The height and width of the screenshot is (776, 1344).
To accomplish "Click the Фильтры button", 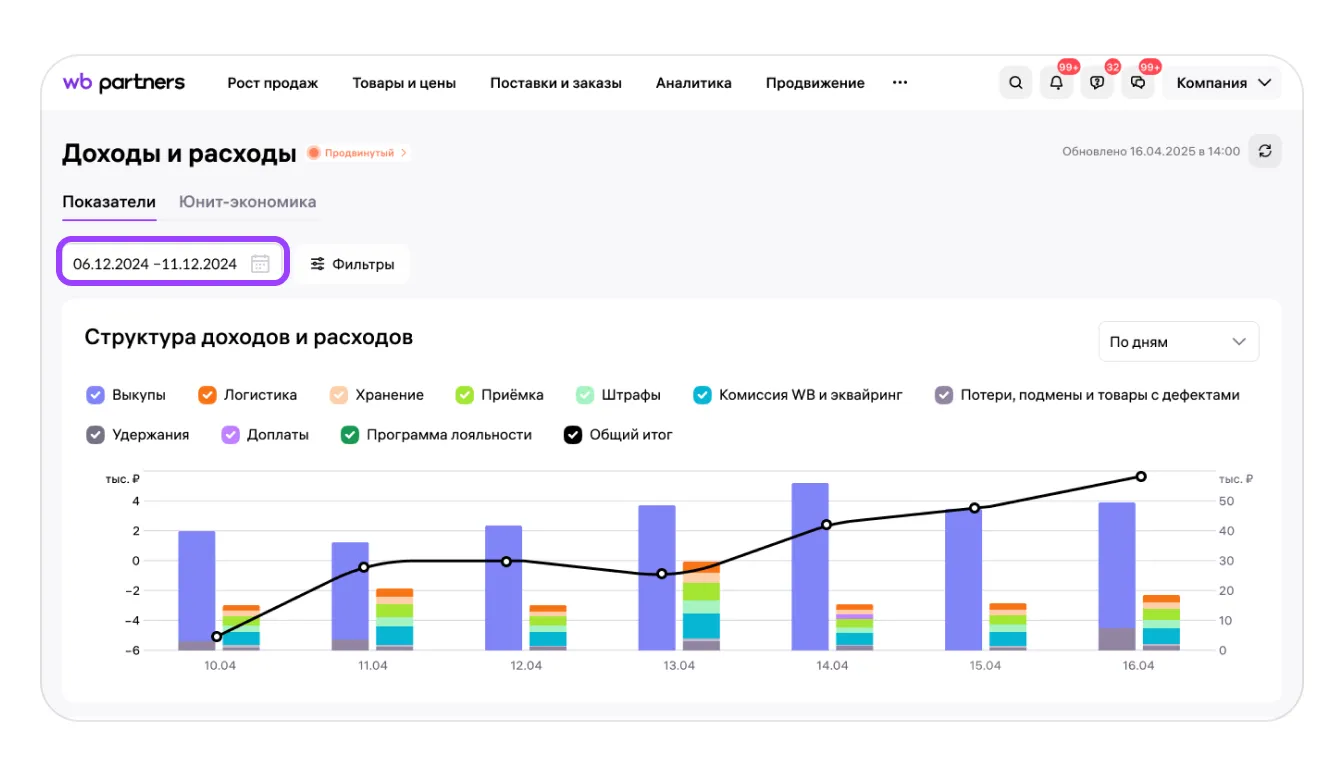I will pyautogui.click(x=352, y=264).
